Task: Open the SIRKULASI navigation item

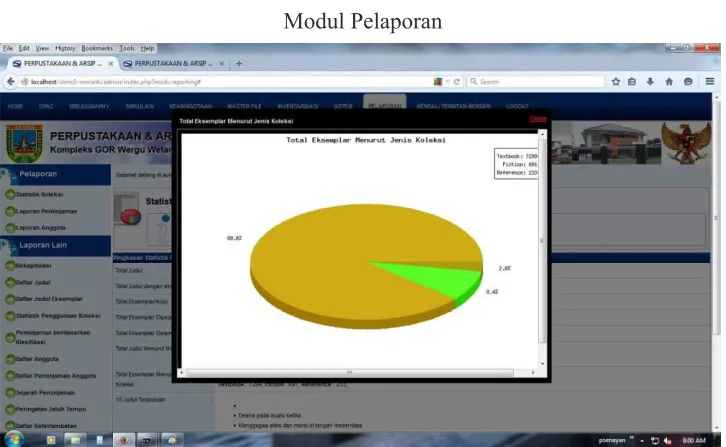Action: [139, 106]
